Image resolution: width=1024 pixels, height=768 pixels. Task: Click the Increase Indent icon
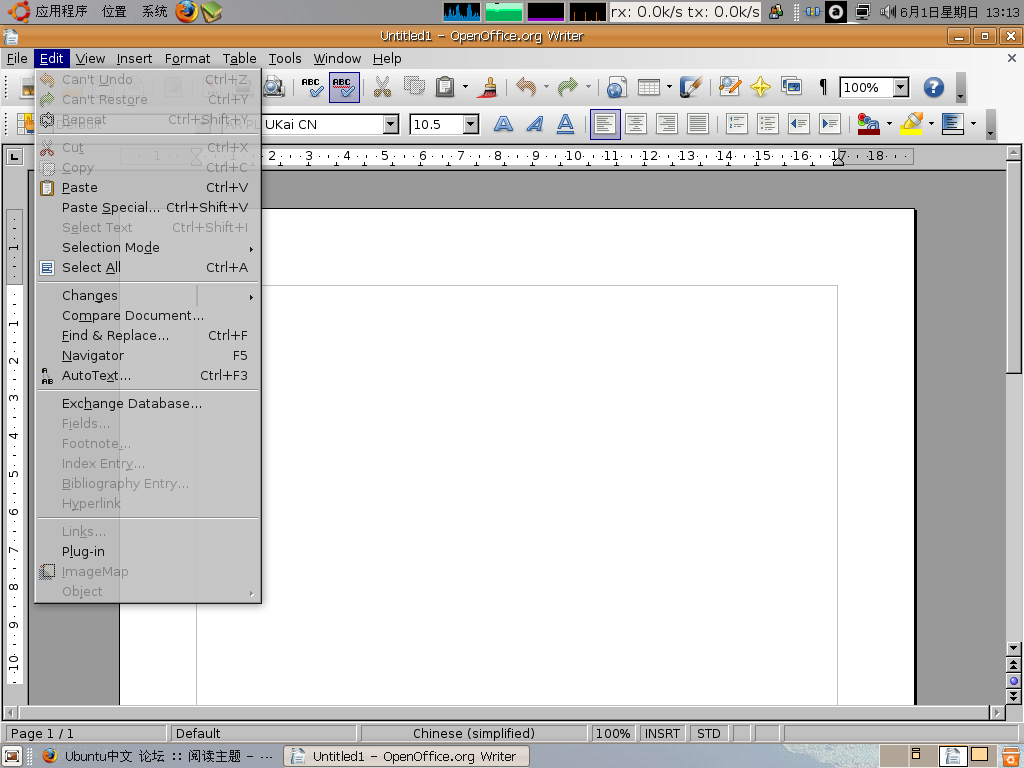(830, 123)
